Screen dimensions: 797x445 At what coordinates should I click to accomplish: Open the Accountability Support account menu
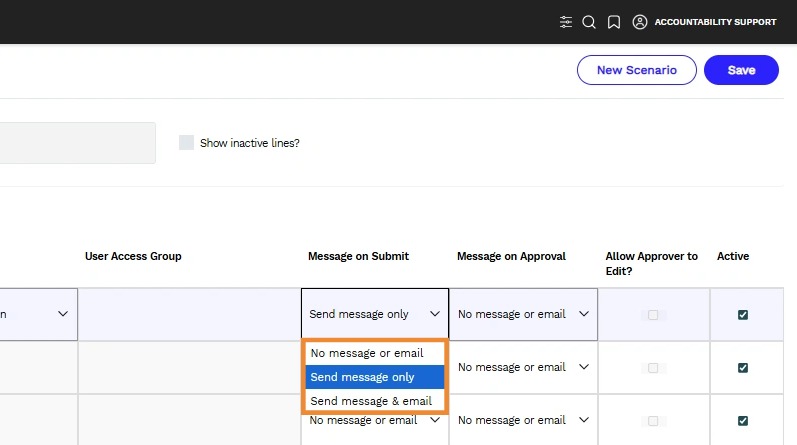click(x=715, y=22)
